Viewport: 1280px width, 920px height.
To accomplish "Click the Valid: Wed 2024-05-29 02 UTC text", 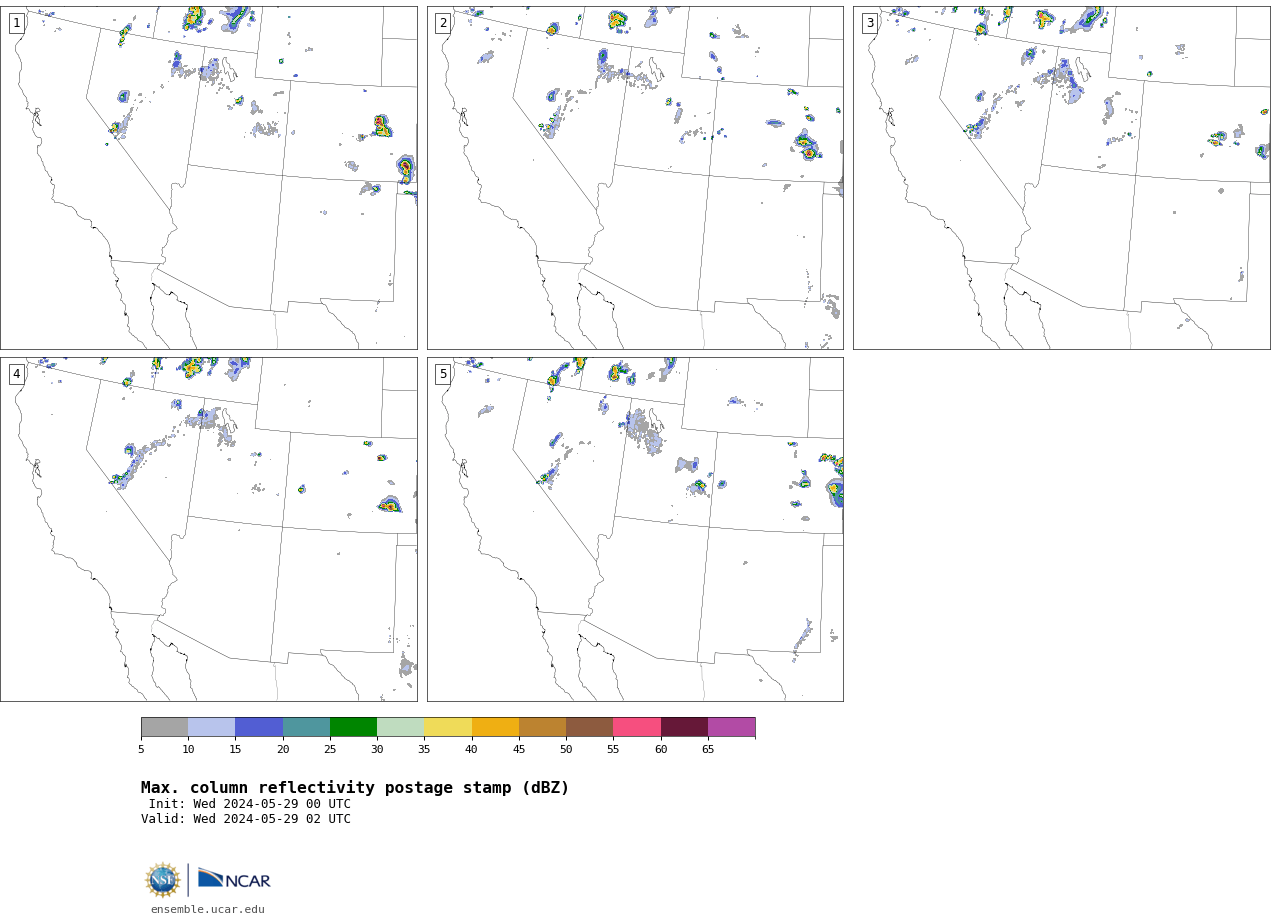I will coord(246,819).
